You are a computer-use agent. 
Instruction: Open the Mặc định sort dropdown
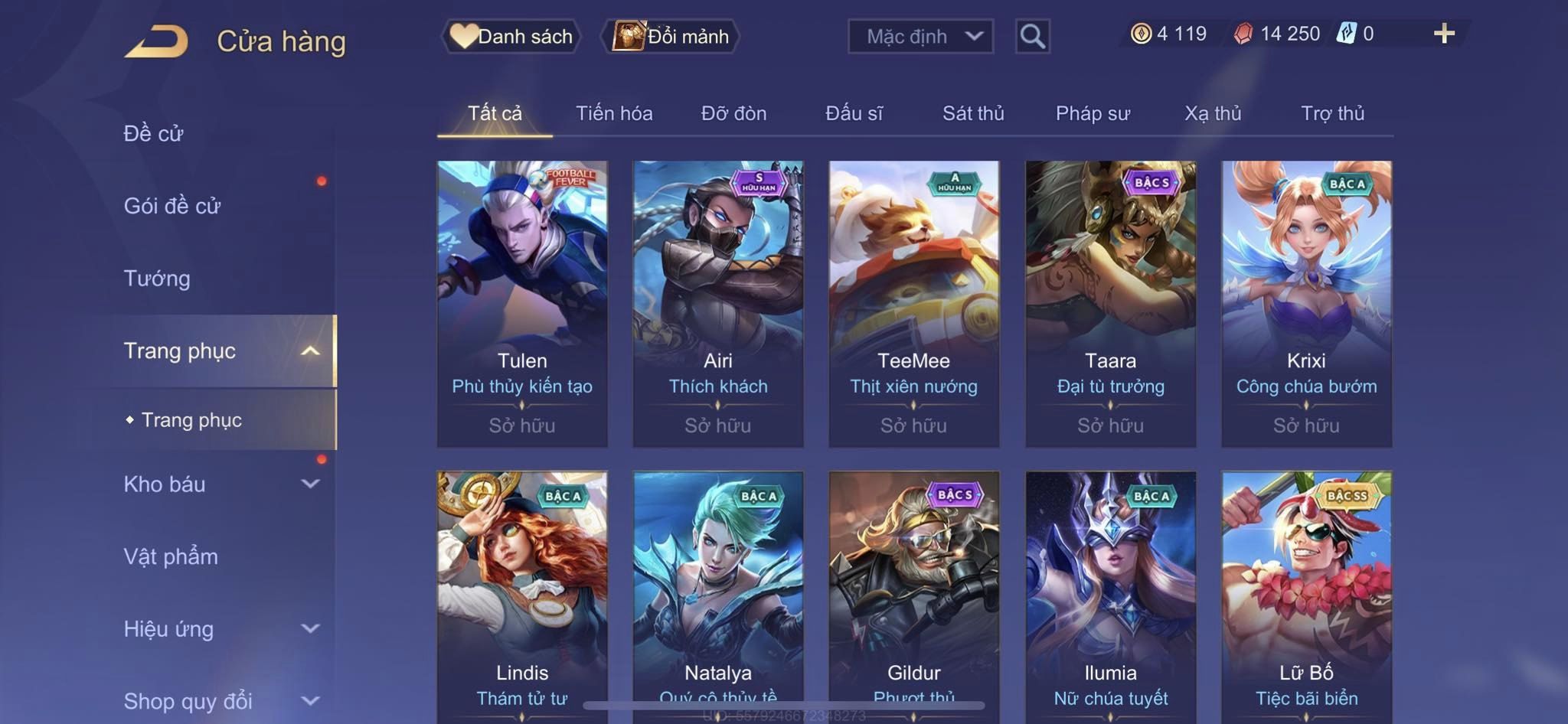pos(920,36)
